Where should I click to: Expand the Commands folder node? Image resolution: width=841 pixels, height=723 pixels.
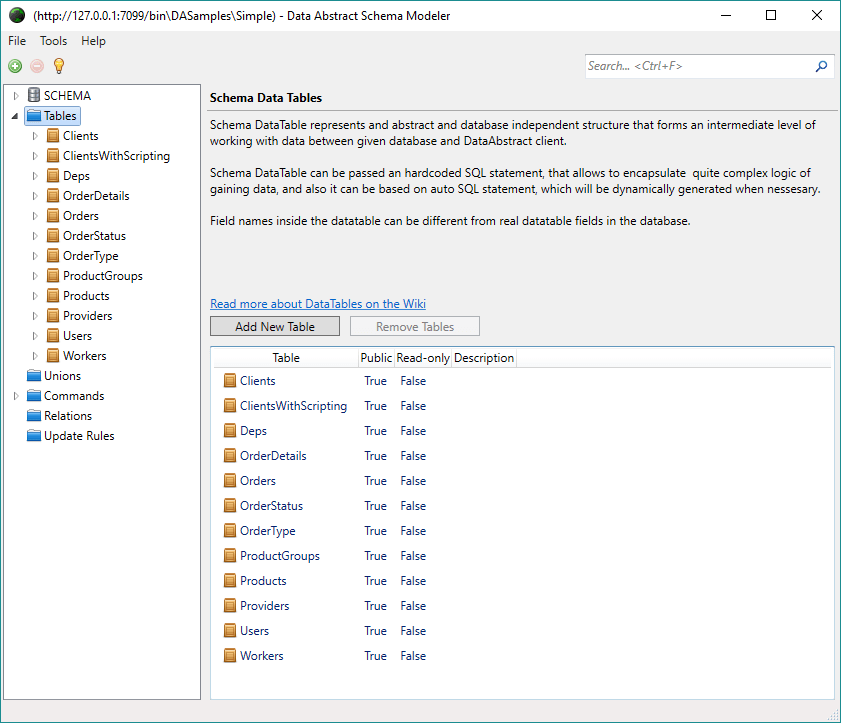16,396
